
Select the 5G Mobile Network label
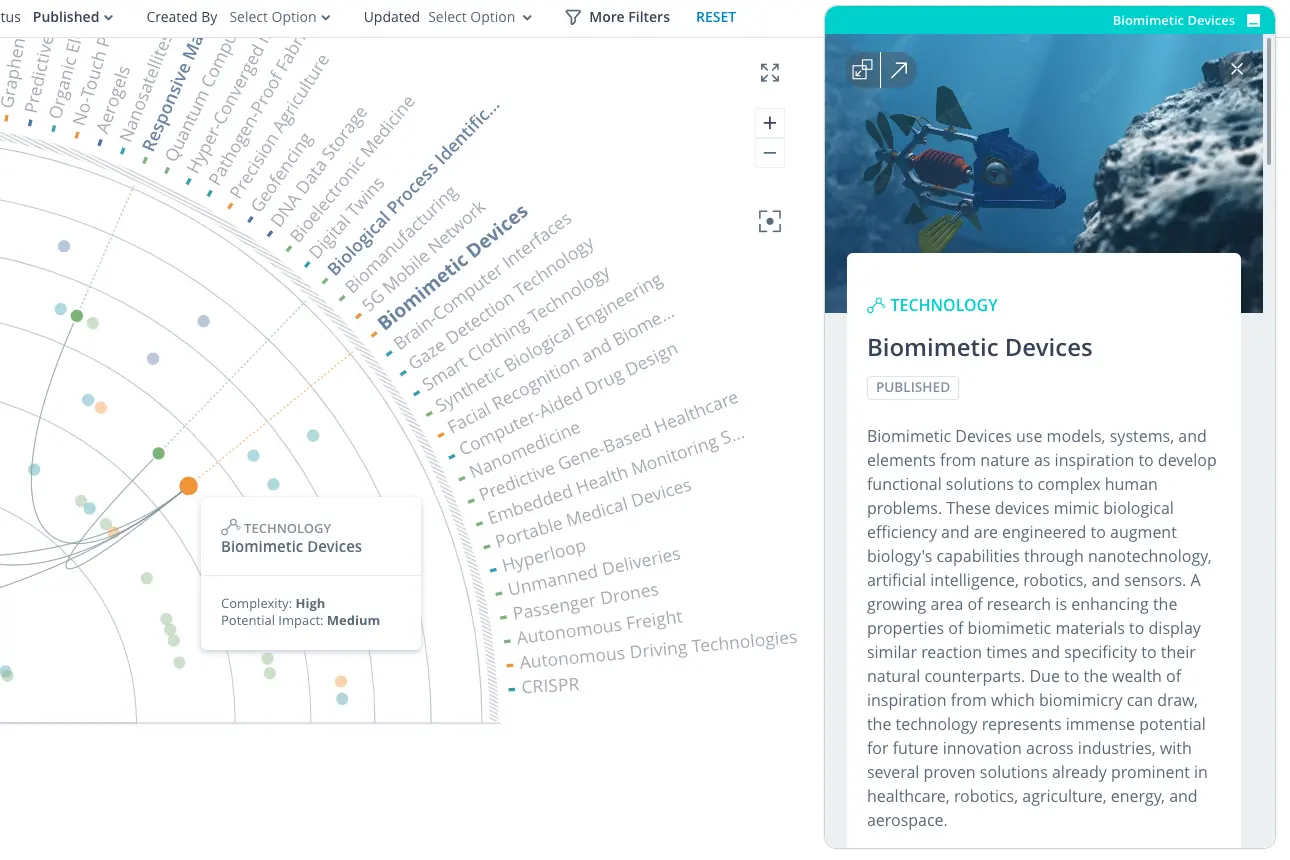click(x=422, y=257)
